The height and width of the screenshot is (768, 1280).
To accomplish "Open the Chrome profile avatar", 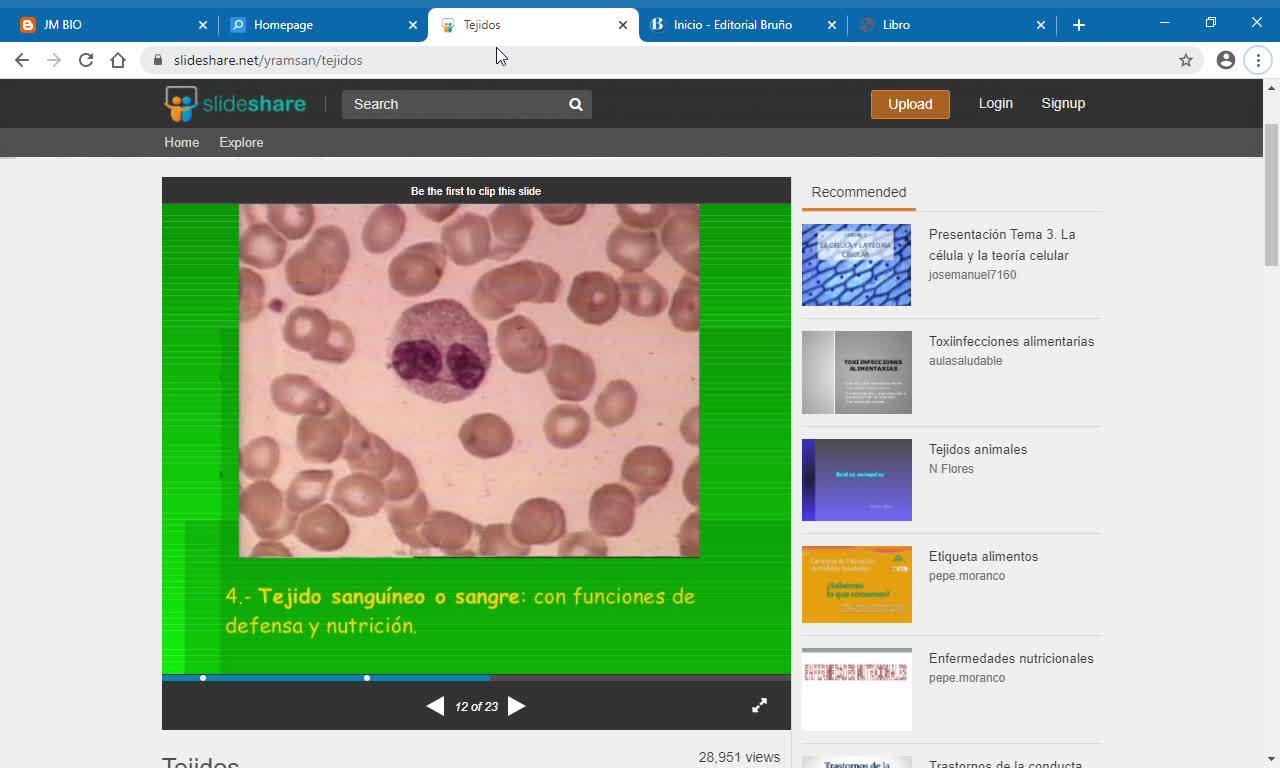I will (1226, 60).
